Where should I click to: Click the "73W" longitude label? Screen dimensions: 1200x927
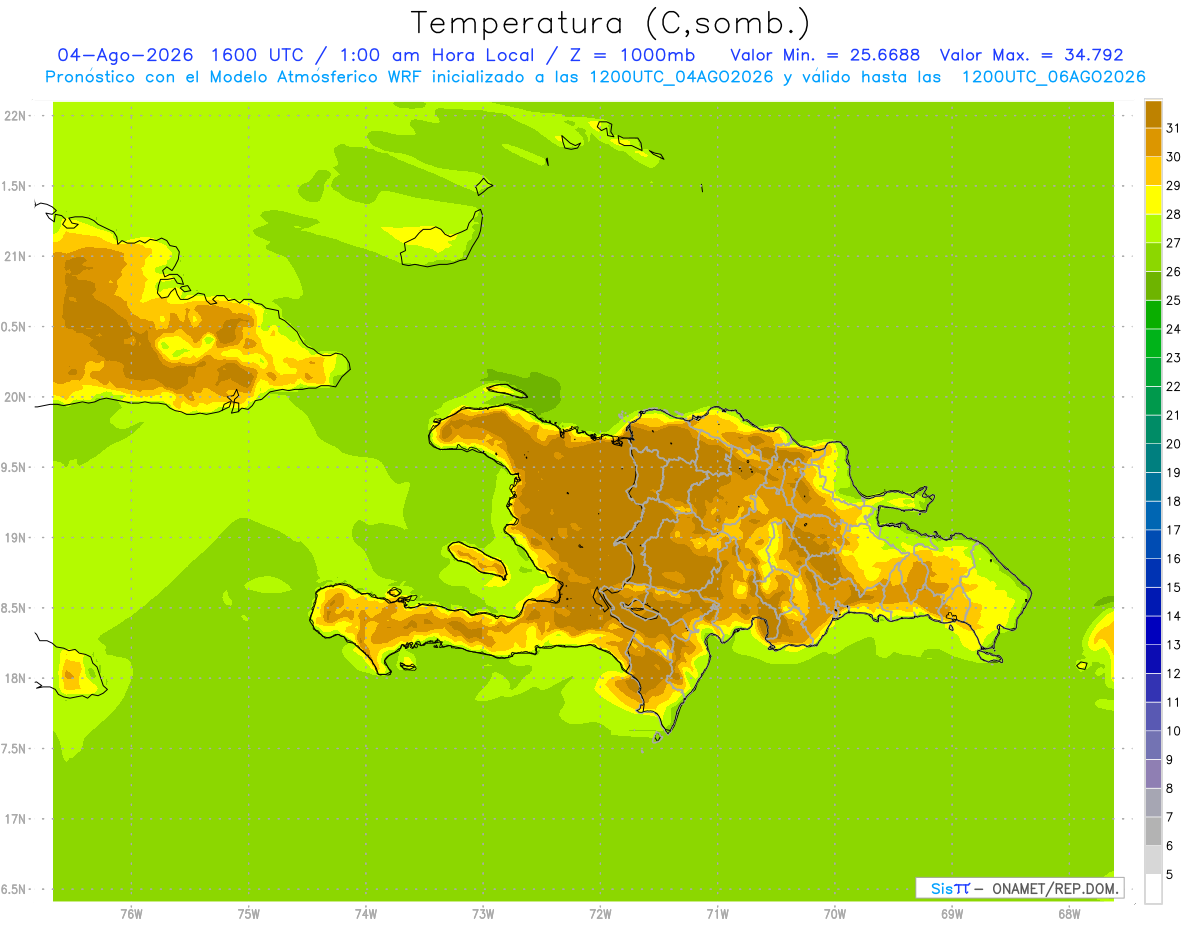click(x=483, y=914)
